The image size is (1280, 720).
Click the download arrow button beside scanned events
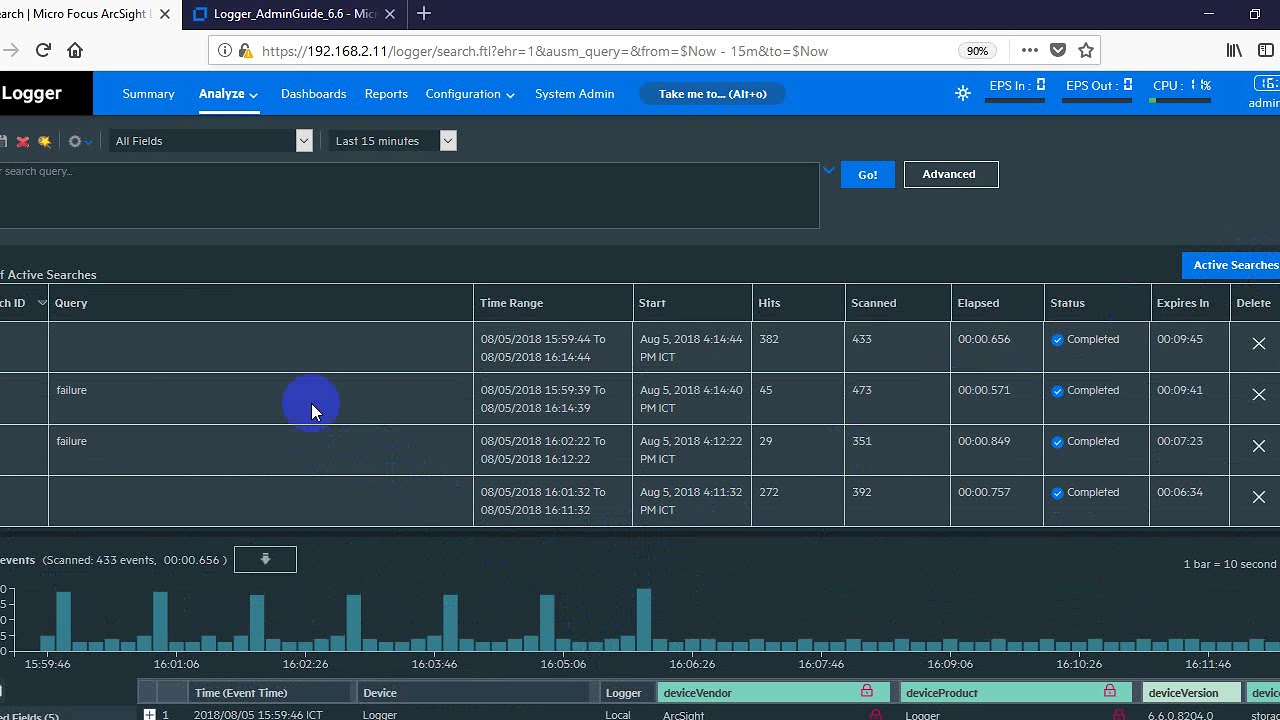265,560
